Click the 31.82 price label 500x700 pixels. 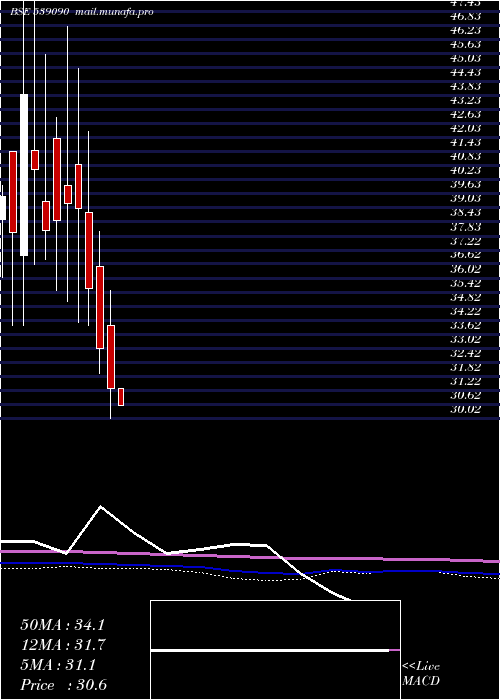click(466, 367)
